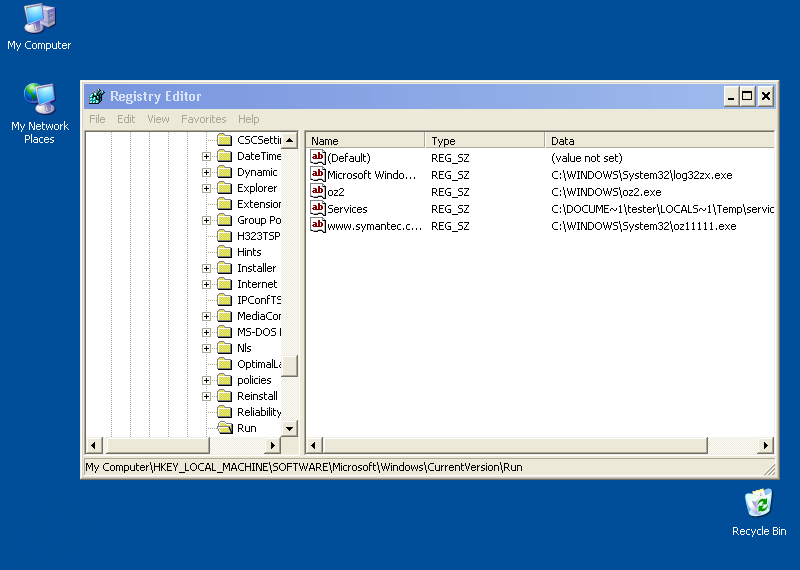Expand the MS-DOS key

coord(206,332)
